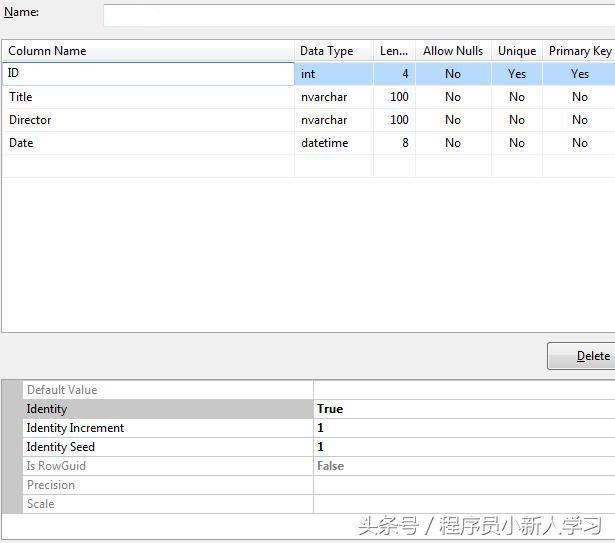Click length 100 in Director row
The width and height of the screenshot is (615, 543).
394,120
